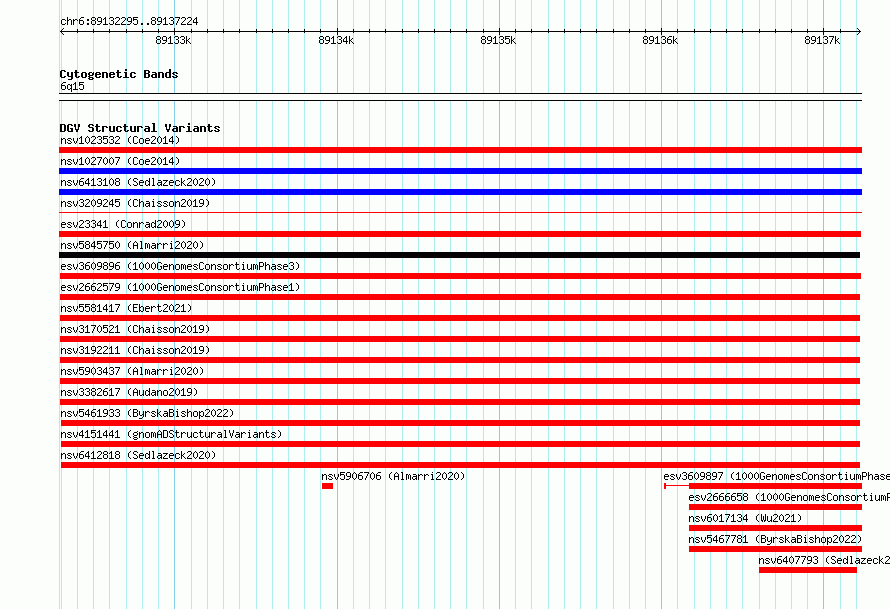The image size is (890, 609).
Task: Click nsv5906706 (Almarri2020) variant label
Action: 393,476
